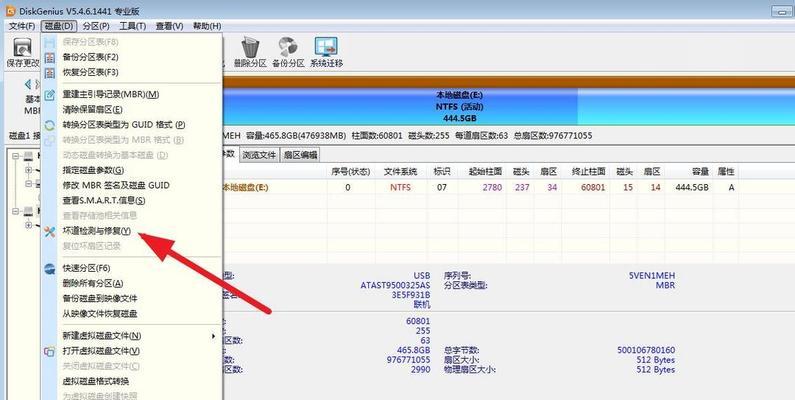Screen dimensions: 795x400
Task: Select the NTFS cell in partition row
Action: tap(401, 188)
